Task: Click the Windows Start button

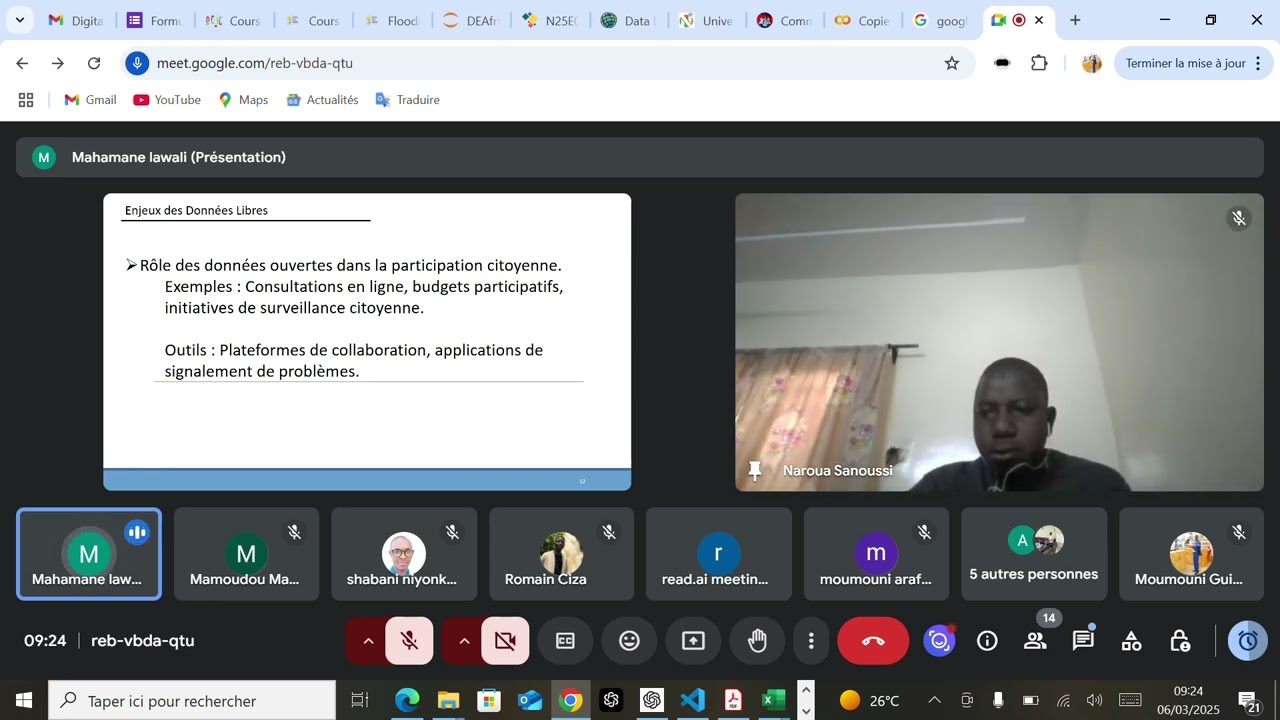Action: 23,700
